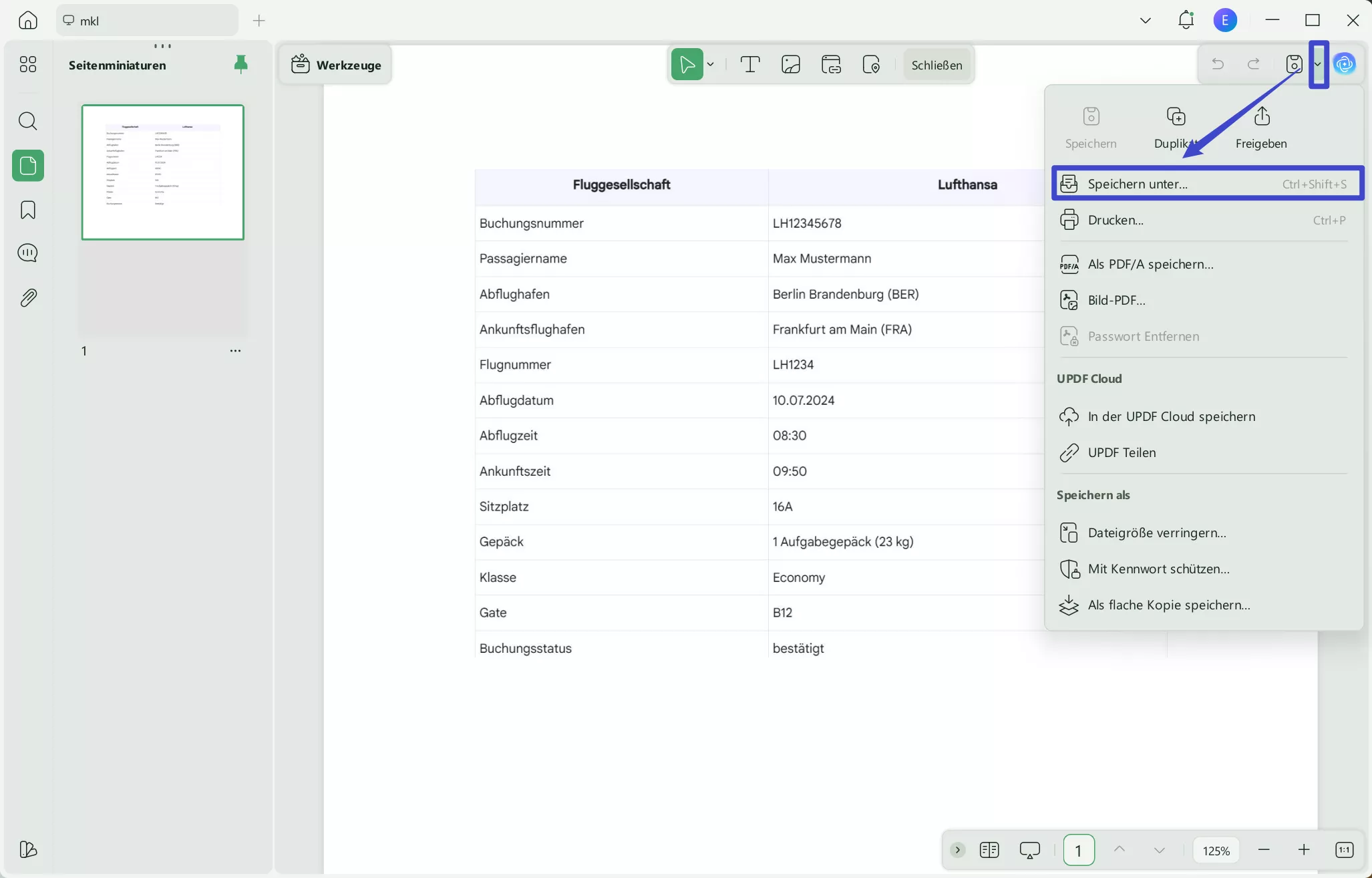
Task: Choose Mit Kennwort schützen... entry
Action: pyautogui.click(x=1204, y=569)
